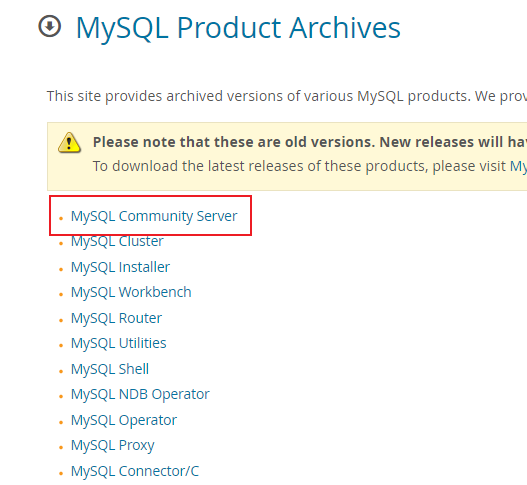Screen dimensions: 527x485
Task: Click the orange bullet before MySQL Workbench
Action: click(61, 294)
